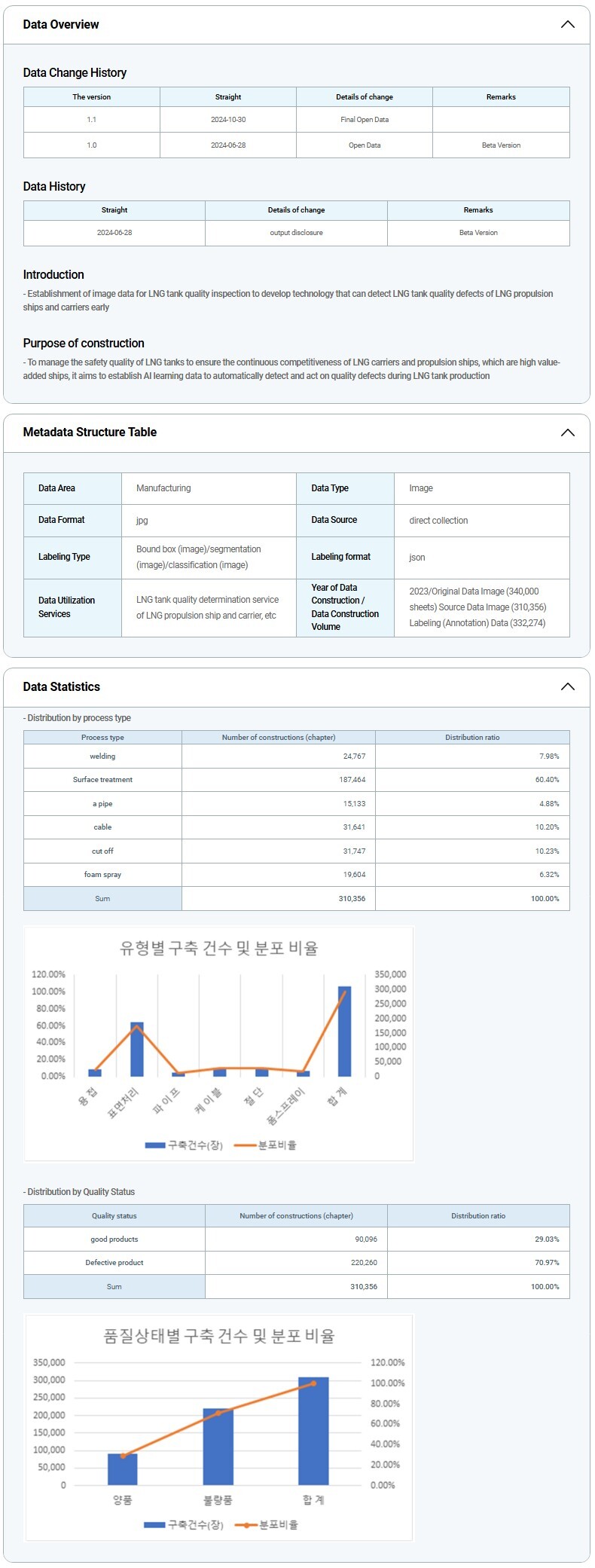The width and height of the screenshot is (595, 1568).
Task: Click the Final Open Data cell
Action: tap(365, 120)
